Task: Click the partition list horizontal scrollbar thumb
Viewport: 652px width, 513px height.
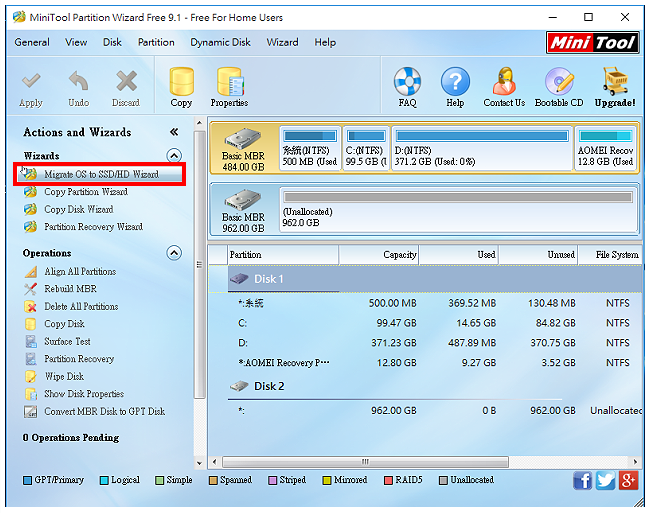Action: tap(366, 462)
